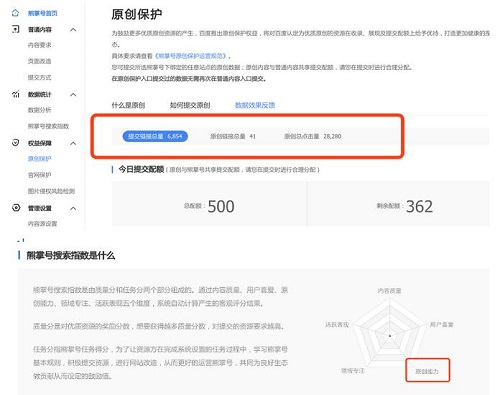This screenshot has height=395, width=500.
Task: Click the 今日提交配额 heading
Action: tap(141, 169)
